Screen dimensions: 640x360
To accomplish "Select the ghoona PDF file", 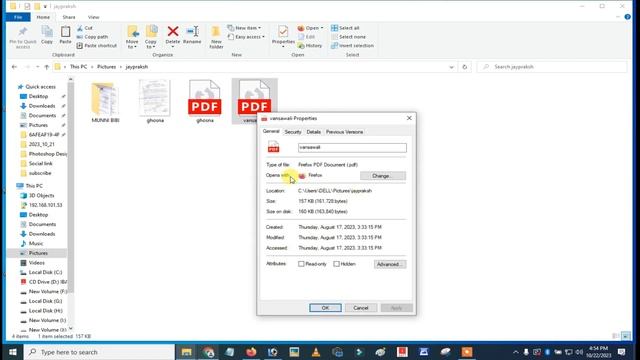I will click(204, 102).
